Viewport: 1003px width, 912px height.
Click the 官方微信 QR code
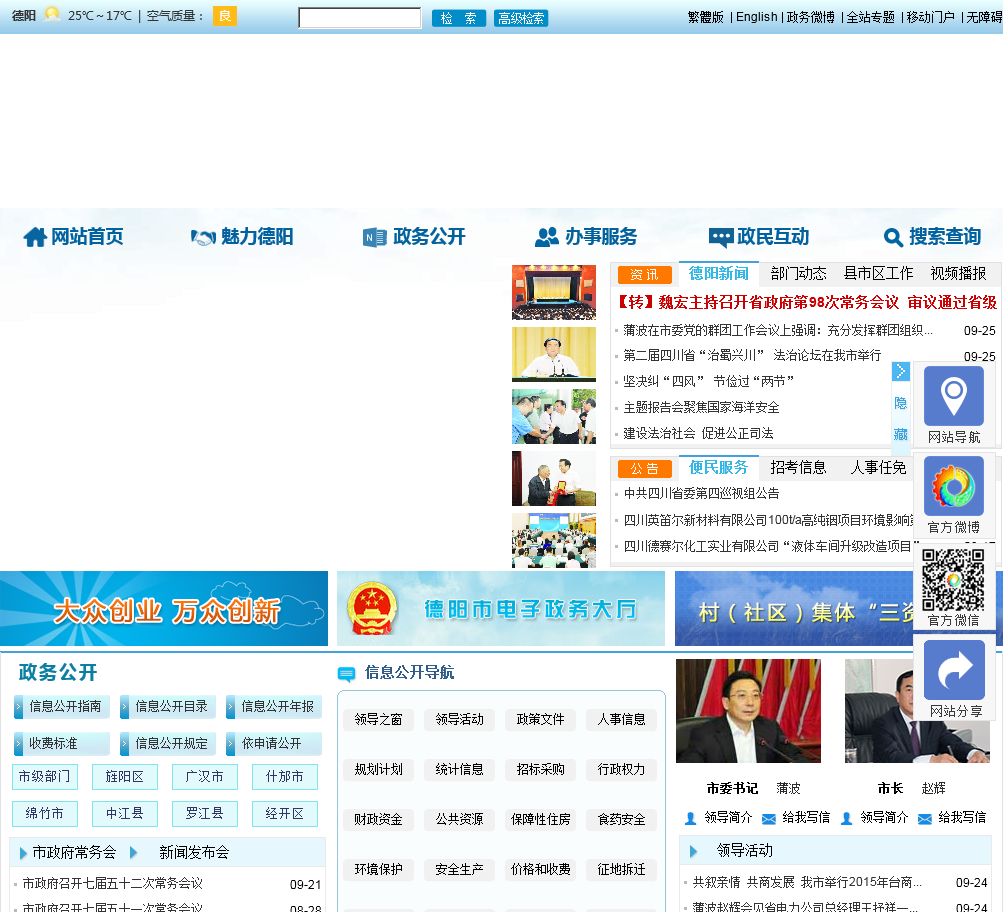tap(953, 580)
